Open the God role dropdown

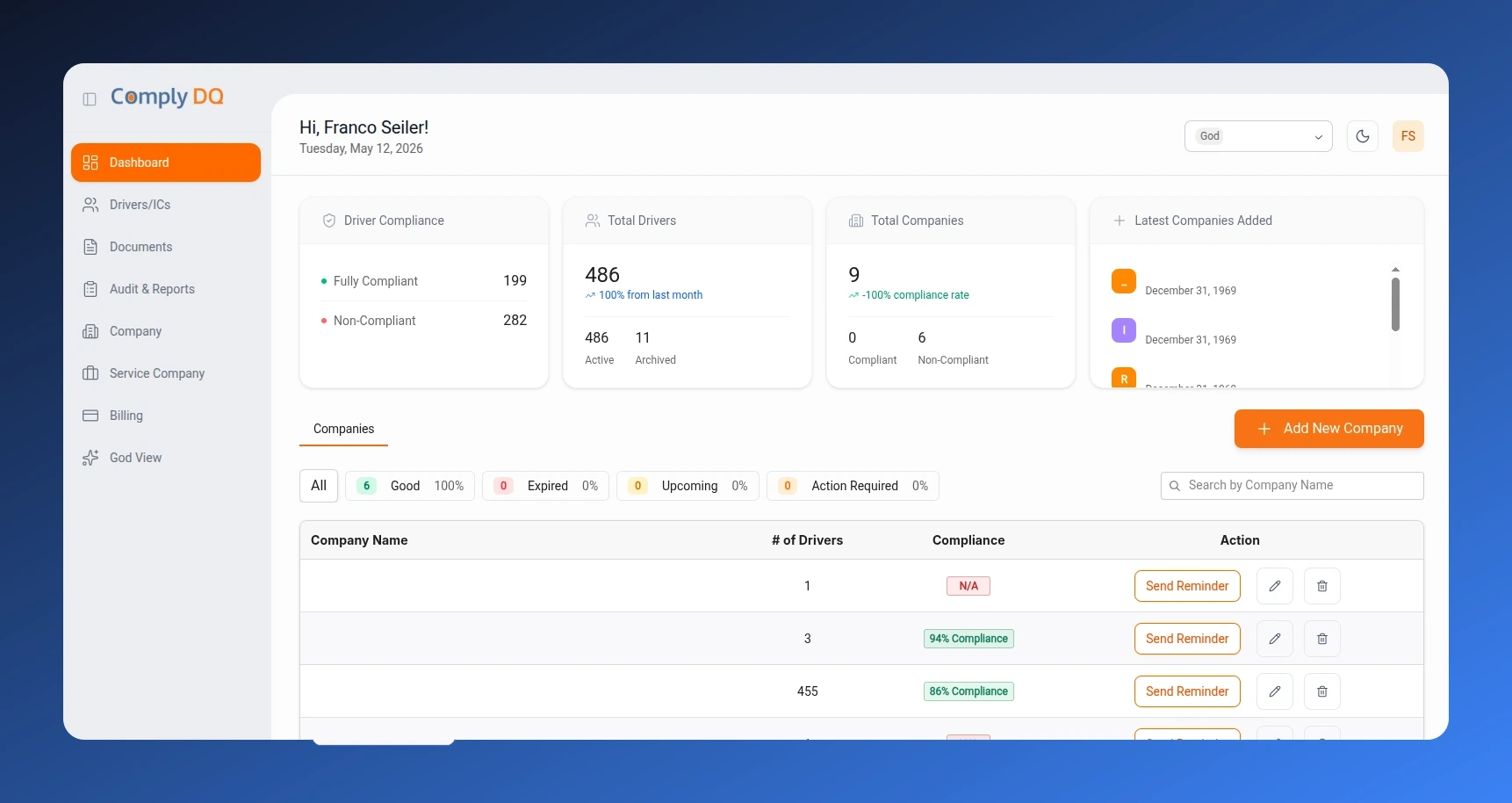[x=1258, y=136]
